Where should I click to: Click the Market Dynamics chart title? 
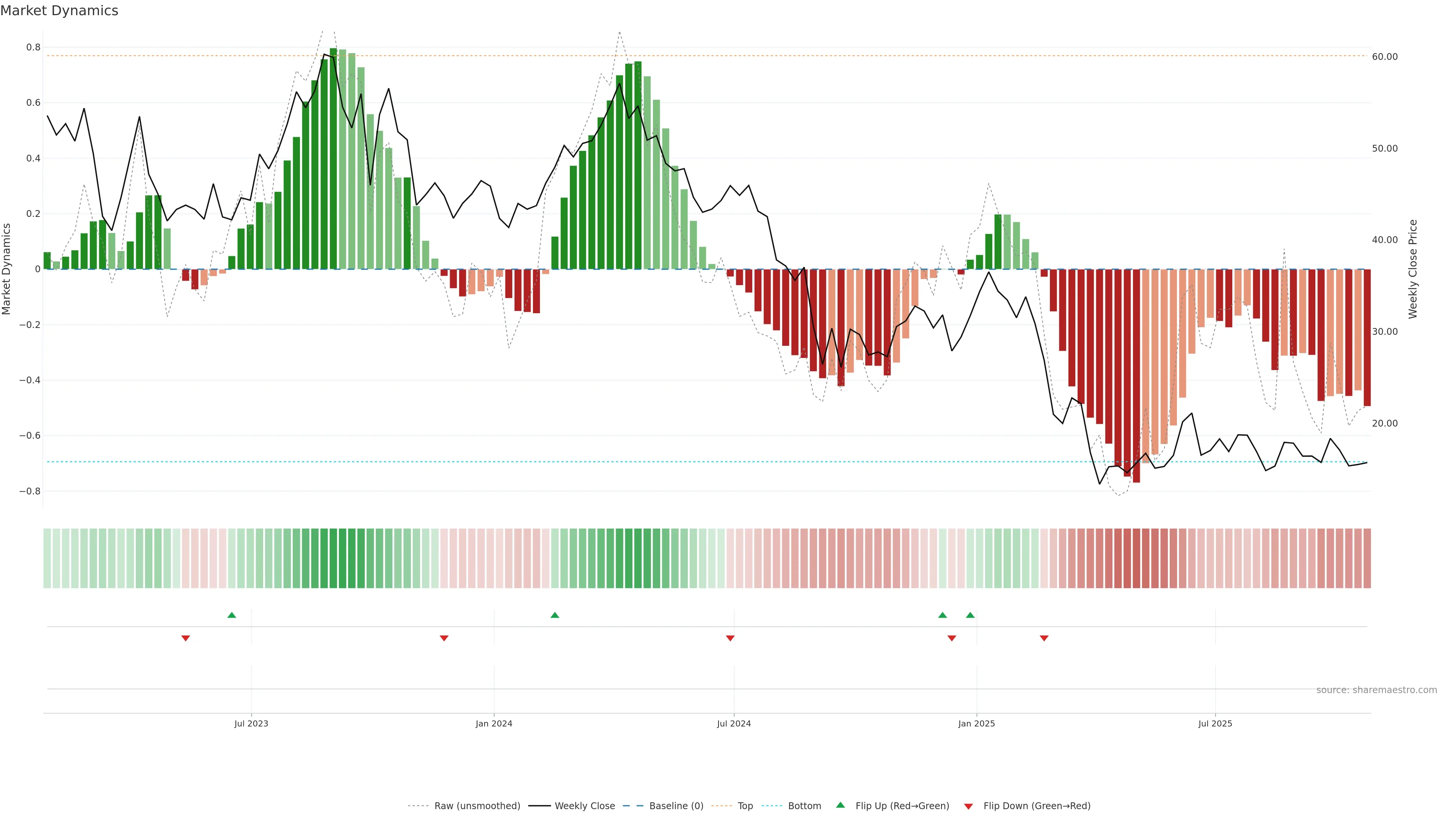click(x=60, y=11)
